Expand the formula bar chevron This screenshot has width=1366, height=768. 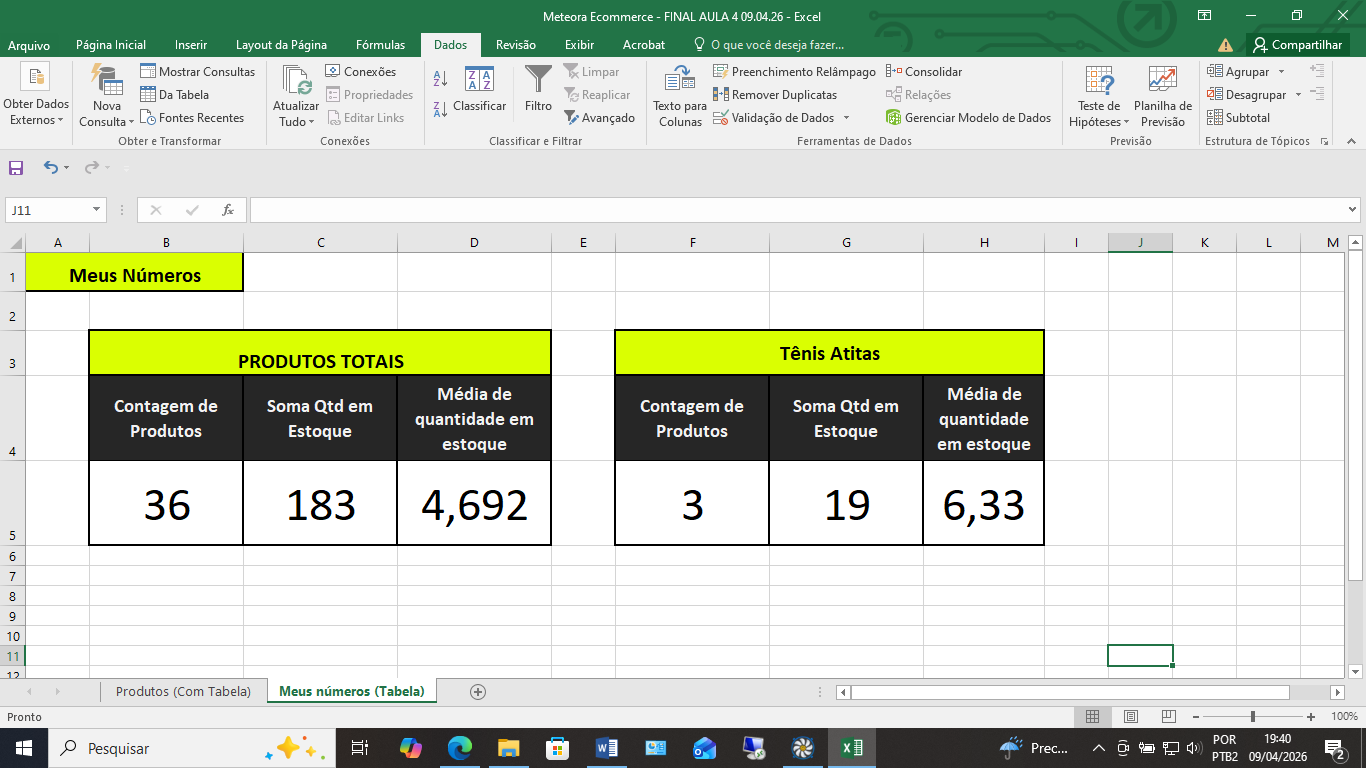pyautogui.click(x=1353, y=210)
